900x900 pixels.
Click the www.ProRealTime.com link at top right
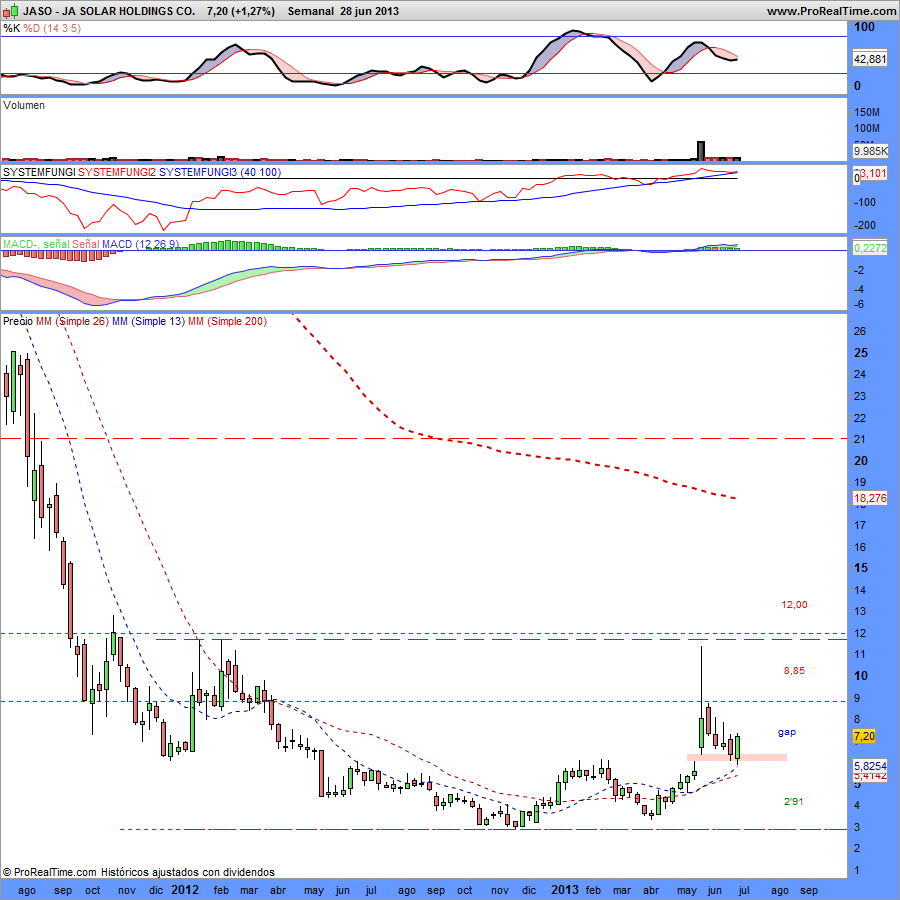click(831, 11)
